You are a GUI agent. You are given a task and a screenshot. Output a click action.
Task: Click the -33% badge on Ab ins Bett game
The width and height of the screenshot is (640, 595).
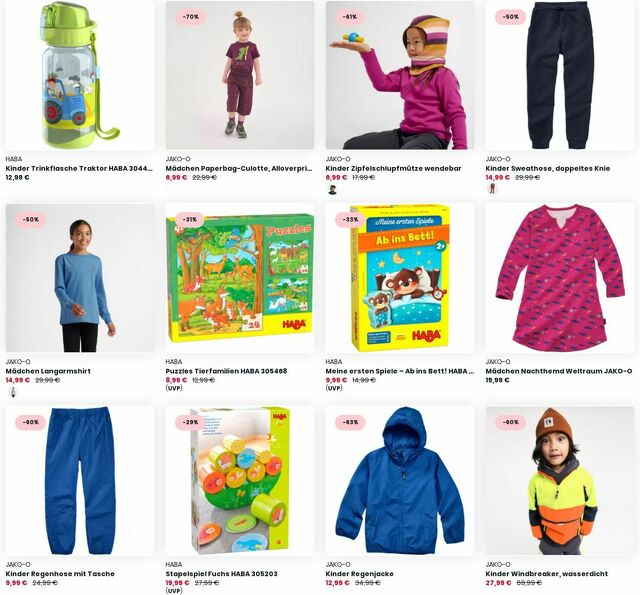click(x=350, y=220)
